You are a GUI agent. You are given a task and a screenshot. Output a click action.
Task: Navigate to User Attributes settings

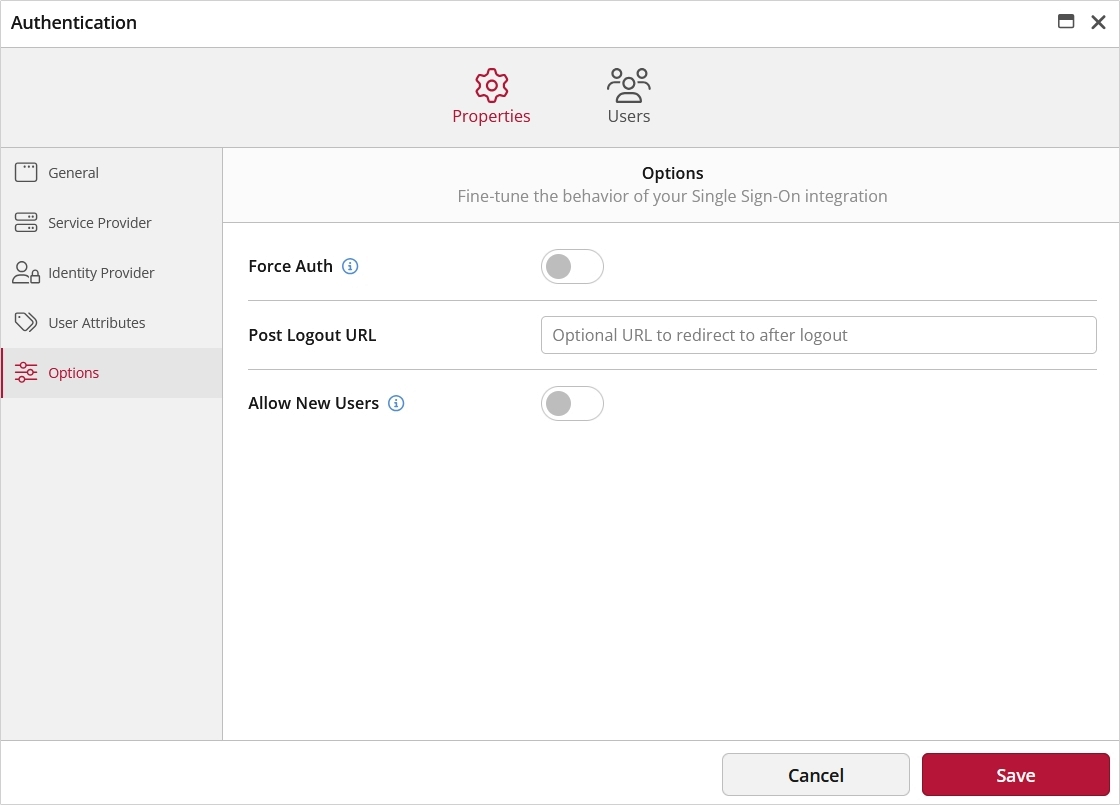96,322
